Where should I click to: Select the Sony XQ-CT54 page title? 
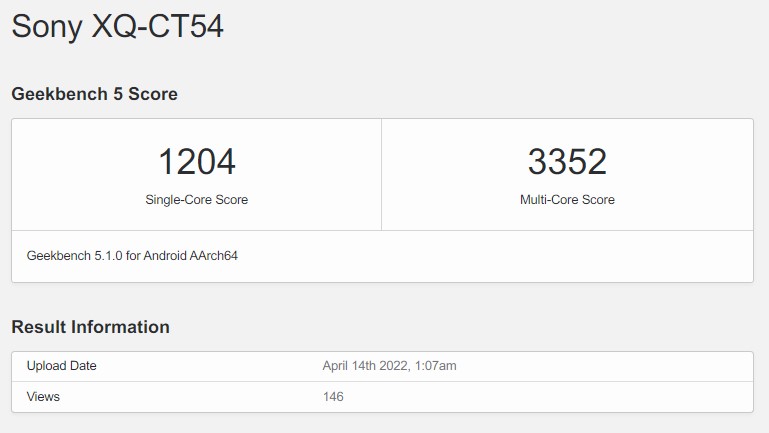pyautogui.click(x=118, y=27)
